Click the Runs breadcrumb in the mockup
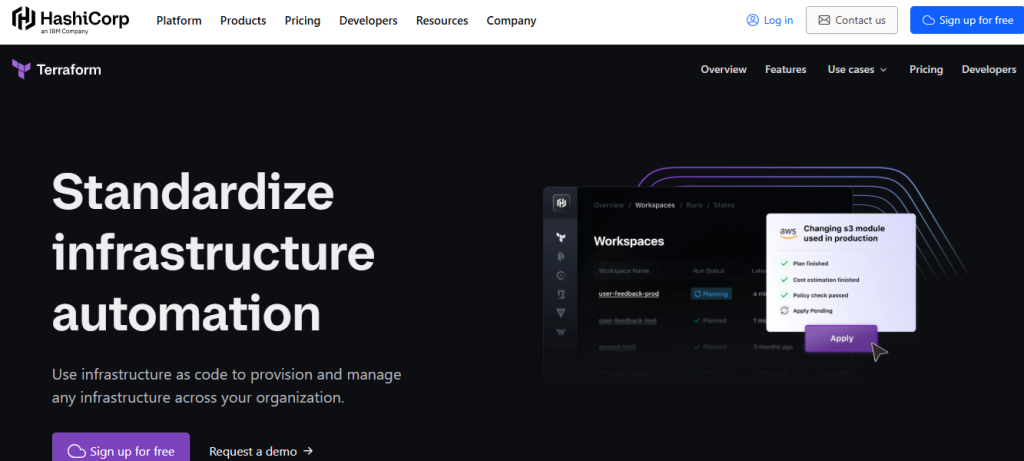The image size is (1024, 461). pyautogui.click(x=694, y=205)
